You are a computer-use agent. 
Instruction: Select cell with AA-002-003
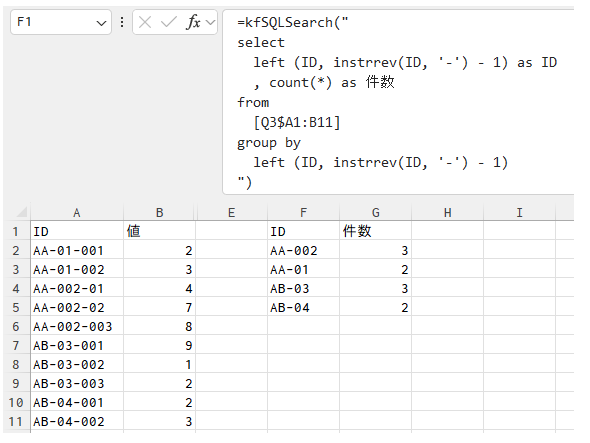(x=77, y=326)
